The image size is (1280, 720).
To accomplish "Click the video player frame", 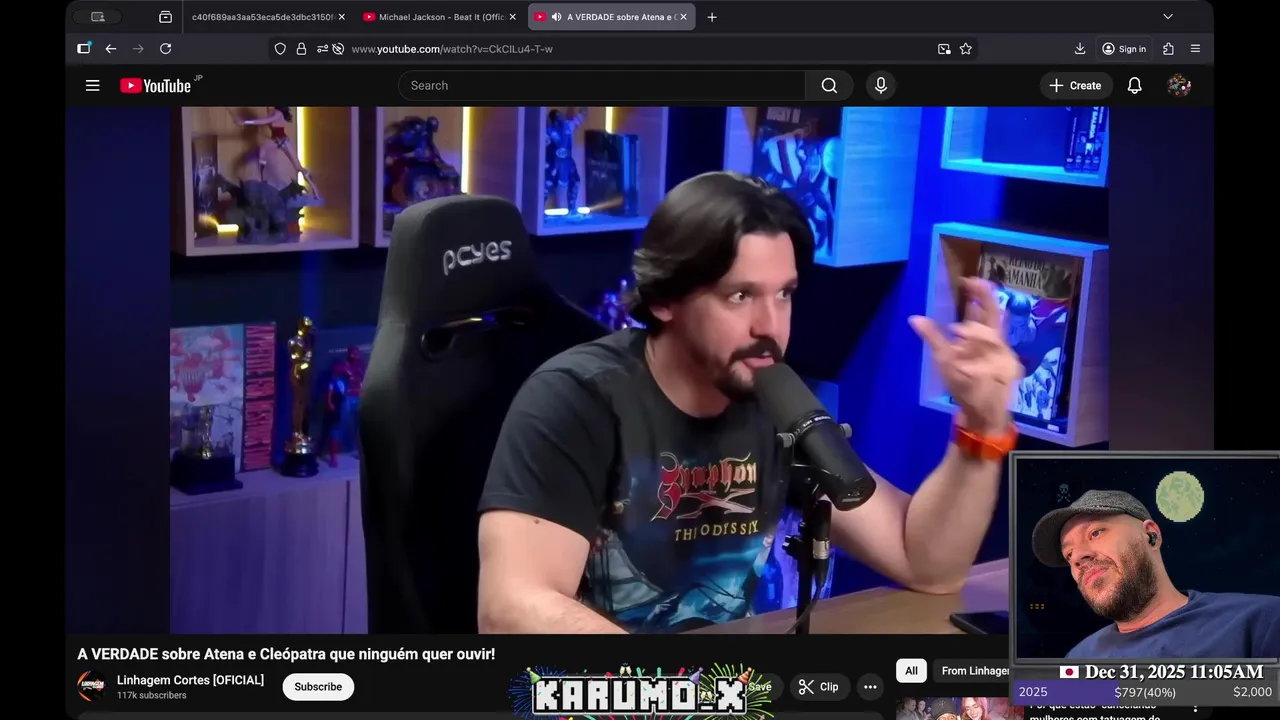I will [639, 370].
